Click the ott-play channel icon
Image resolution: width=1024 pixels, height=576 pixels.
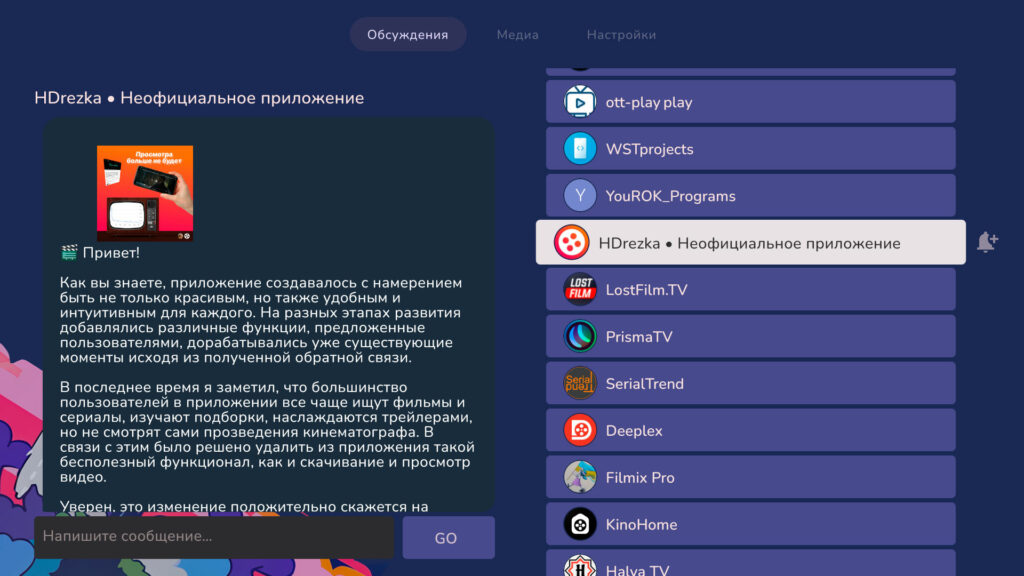pos(580,102)
